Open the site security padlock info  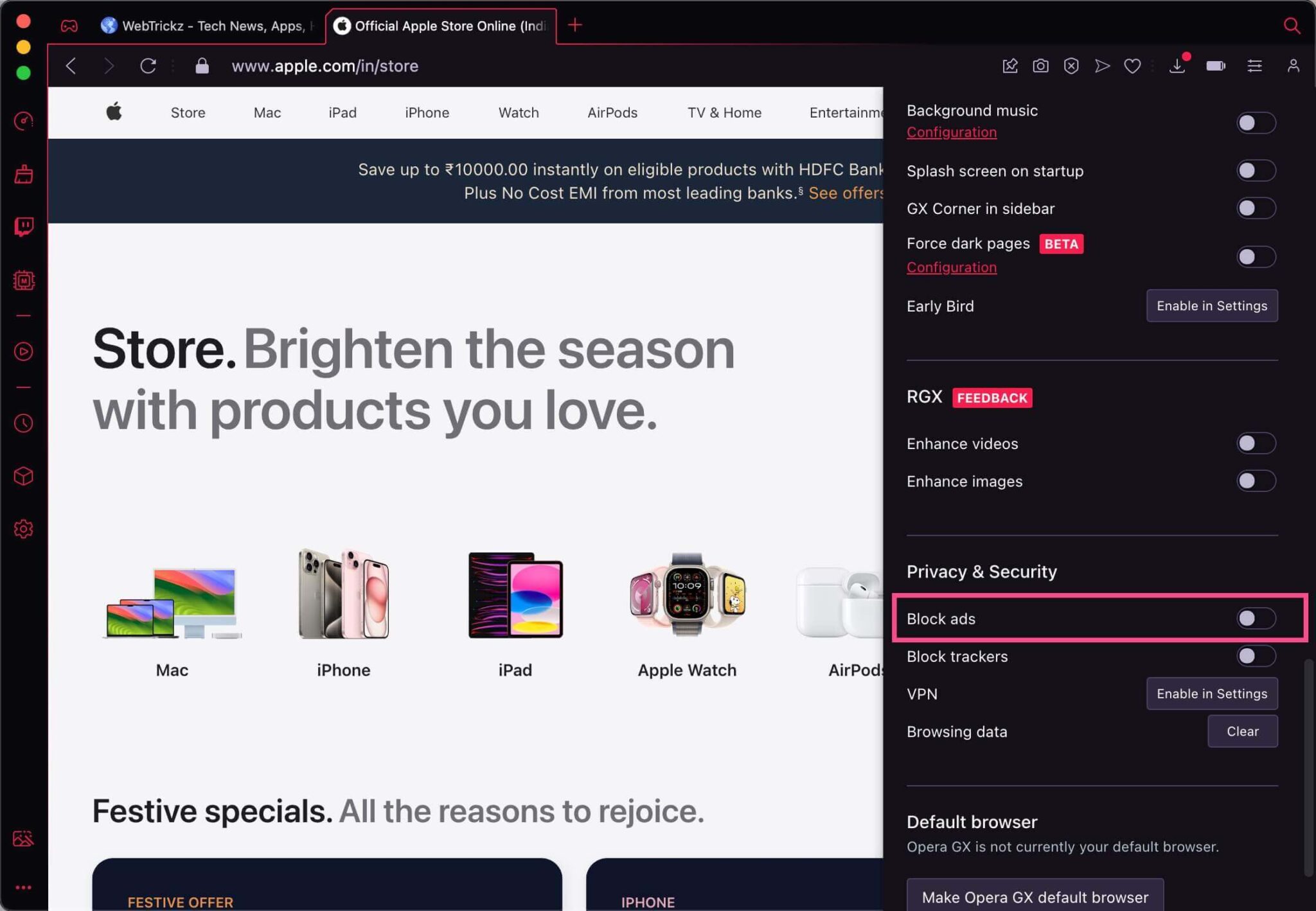pyautogui.click(x=202, y=66)
